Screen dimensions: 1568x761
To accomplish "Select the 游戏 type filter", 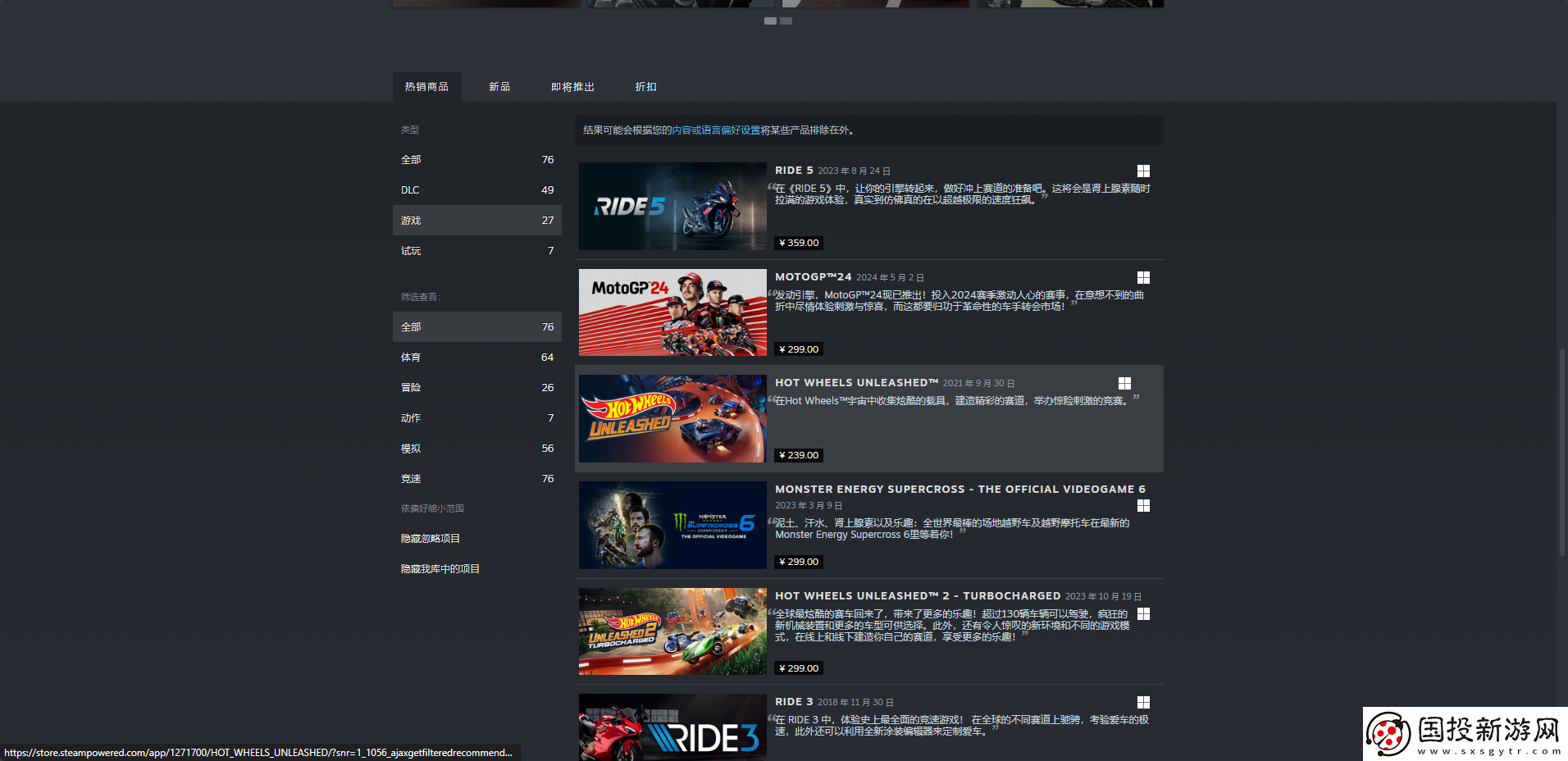I will click(x=477, y=220).
